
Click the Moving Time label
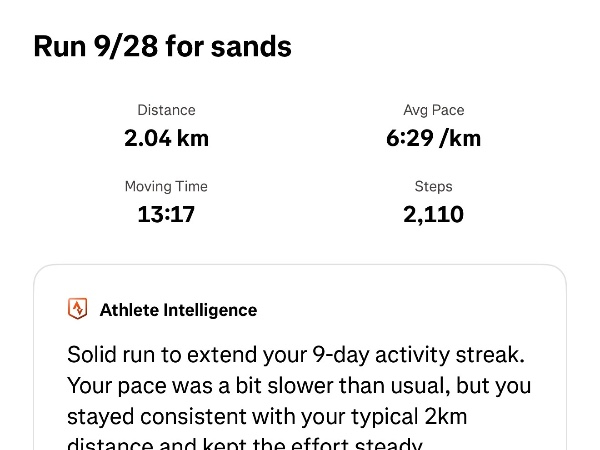166,186
